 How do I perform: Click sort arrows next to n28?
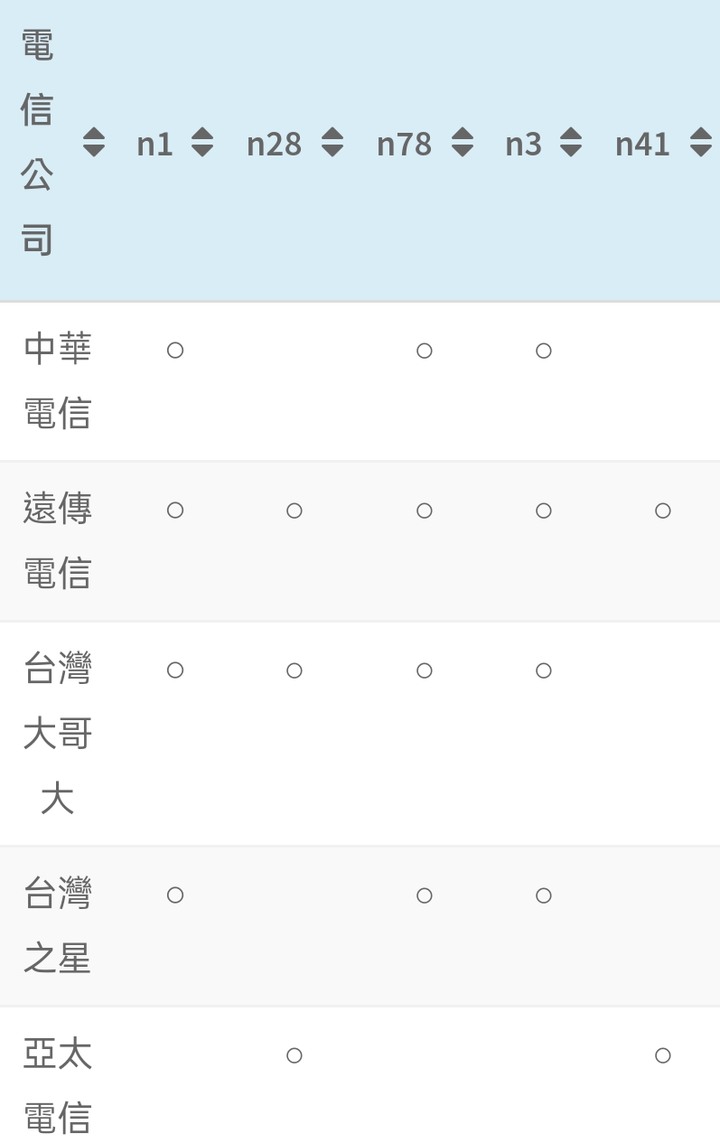point(332,143)
